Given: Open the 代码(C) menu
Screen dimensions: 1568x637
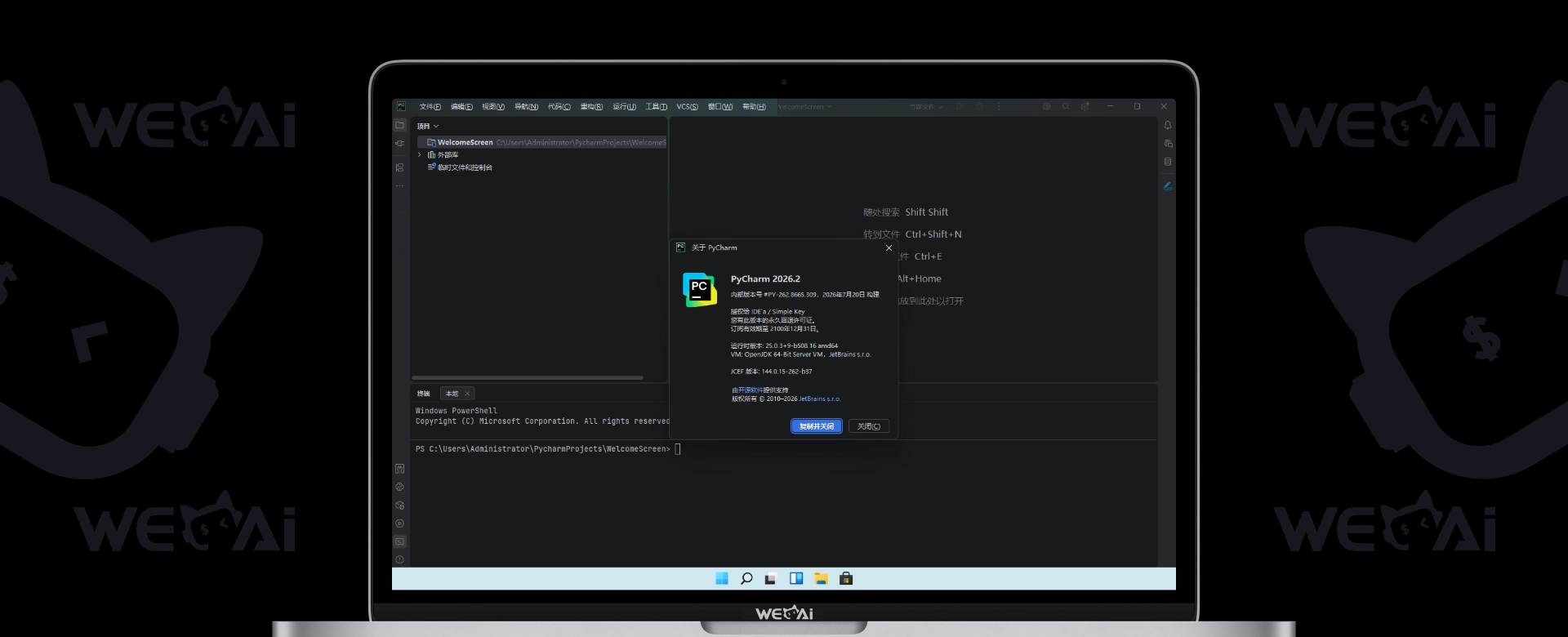Looking at the screenshot, I should [559, 107].
